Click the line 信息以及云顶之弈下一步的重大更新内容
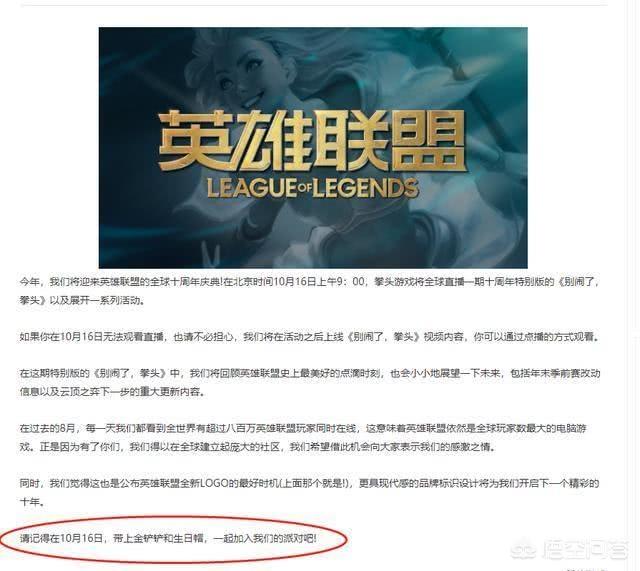This screenshot has width=640, height=571. coord(112,392)
